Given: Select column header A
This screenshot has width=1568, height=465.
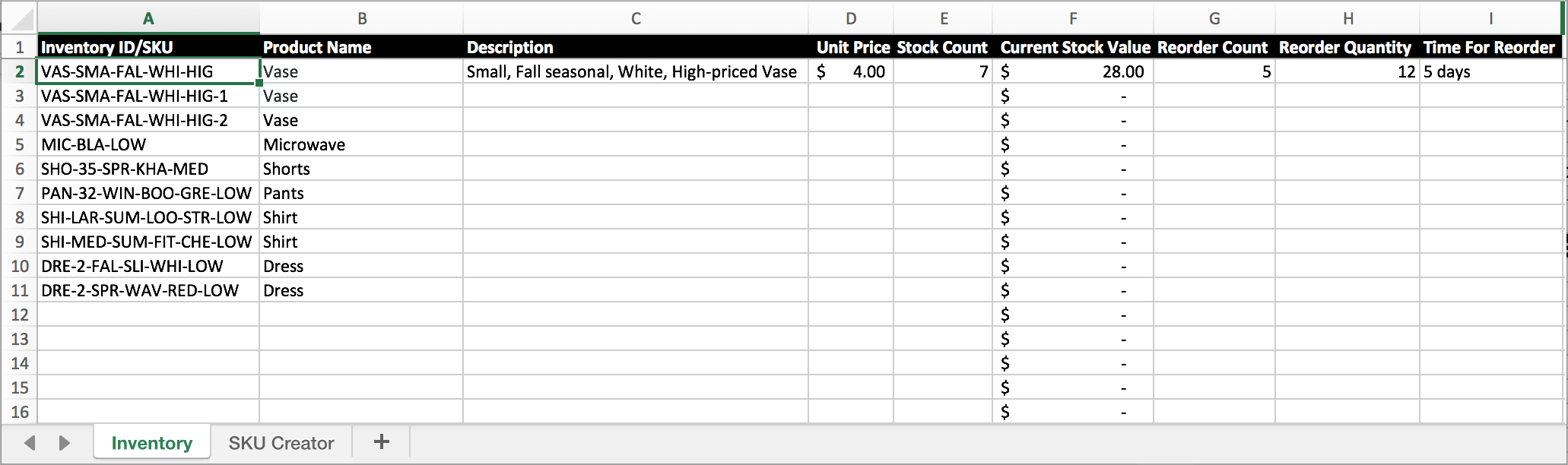Looking at the screenshot, I should click(x=148, y=18).
